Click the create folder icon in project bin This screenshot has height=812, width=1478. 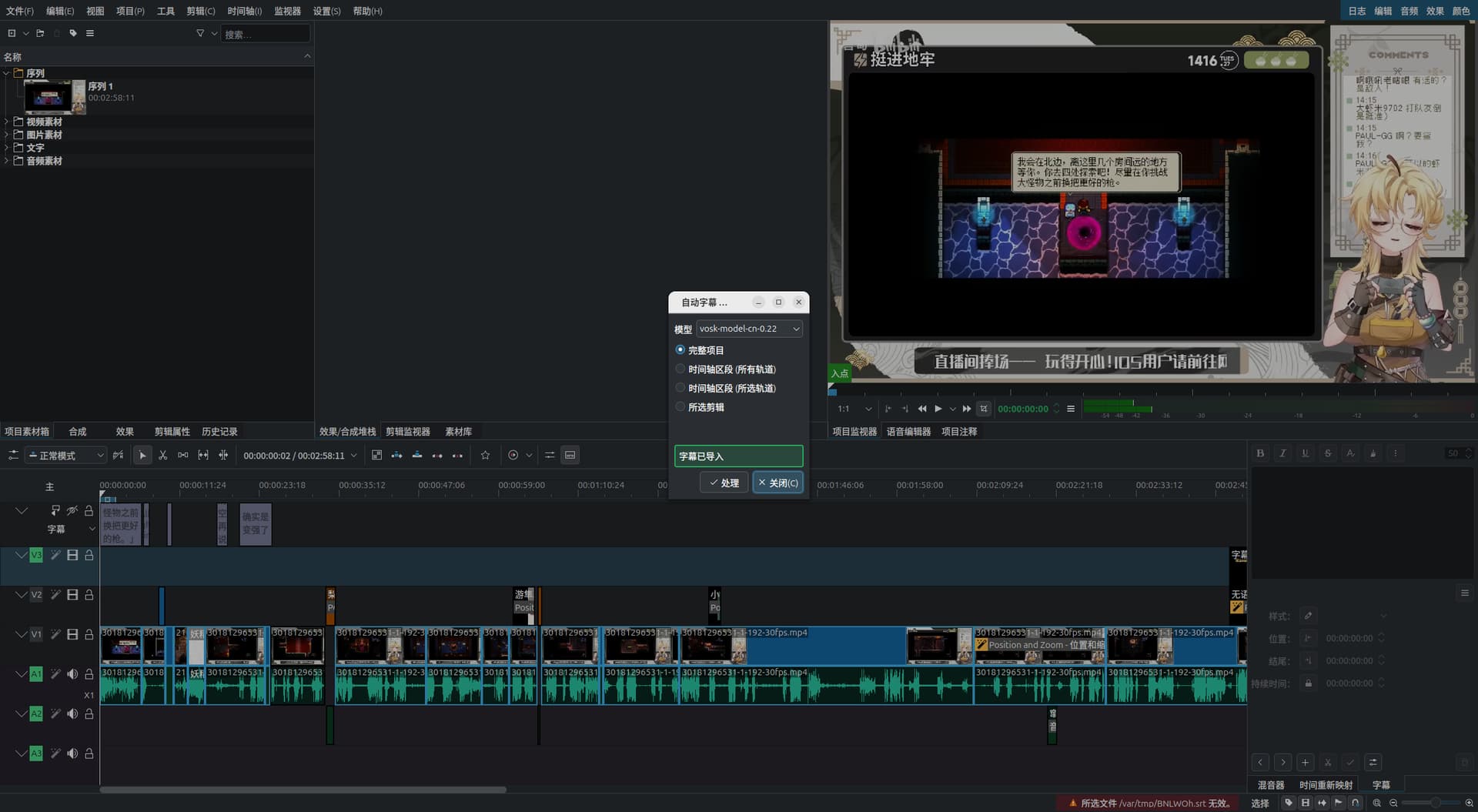click(40, 33)
